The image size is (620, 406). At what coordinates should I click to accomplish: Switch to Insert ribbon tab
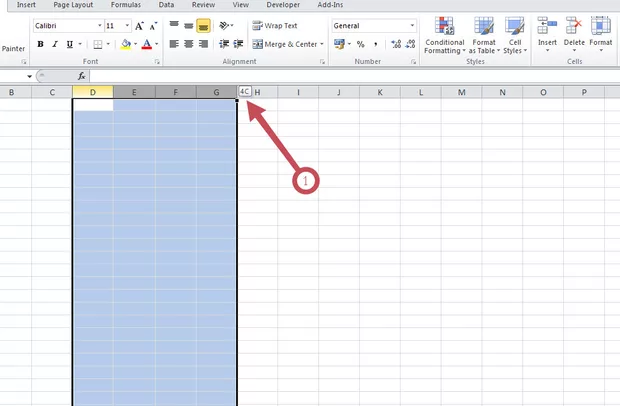pyautogui.click(x=26, y=5)
